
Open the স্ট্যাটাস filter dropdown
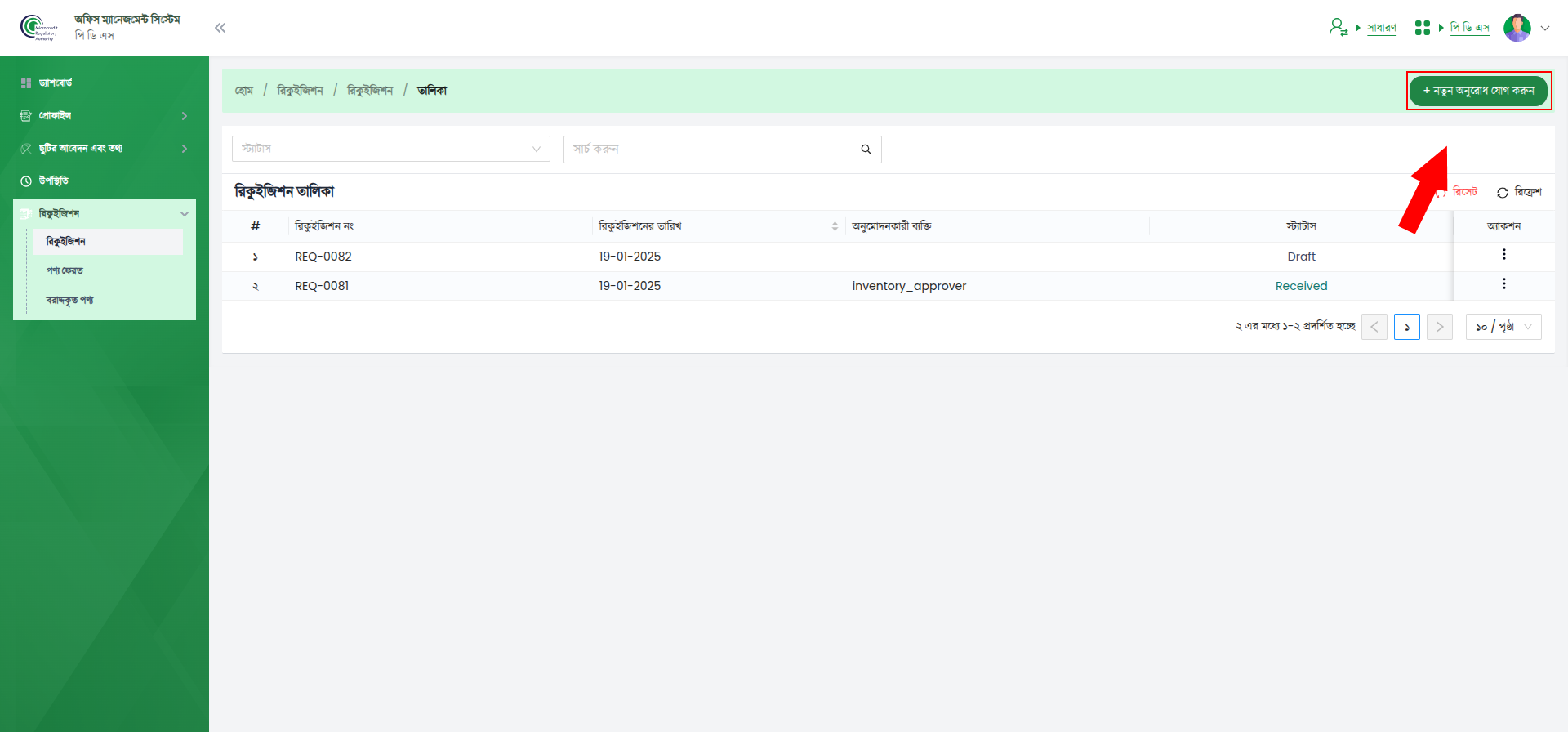[x=391, y=149]
